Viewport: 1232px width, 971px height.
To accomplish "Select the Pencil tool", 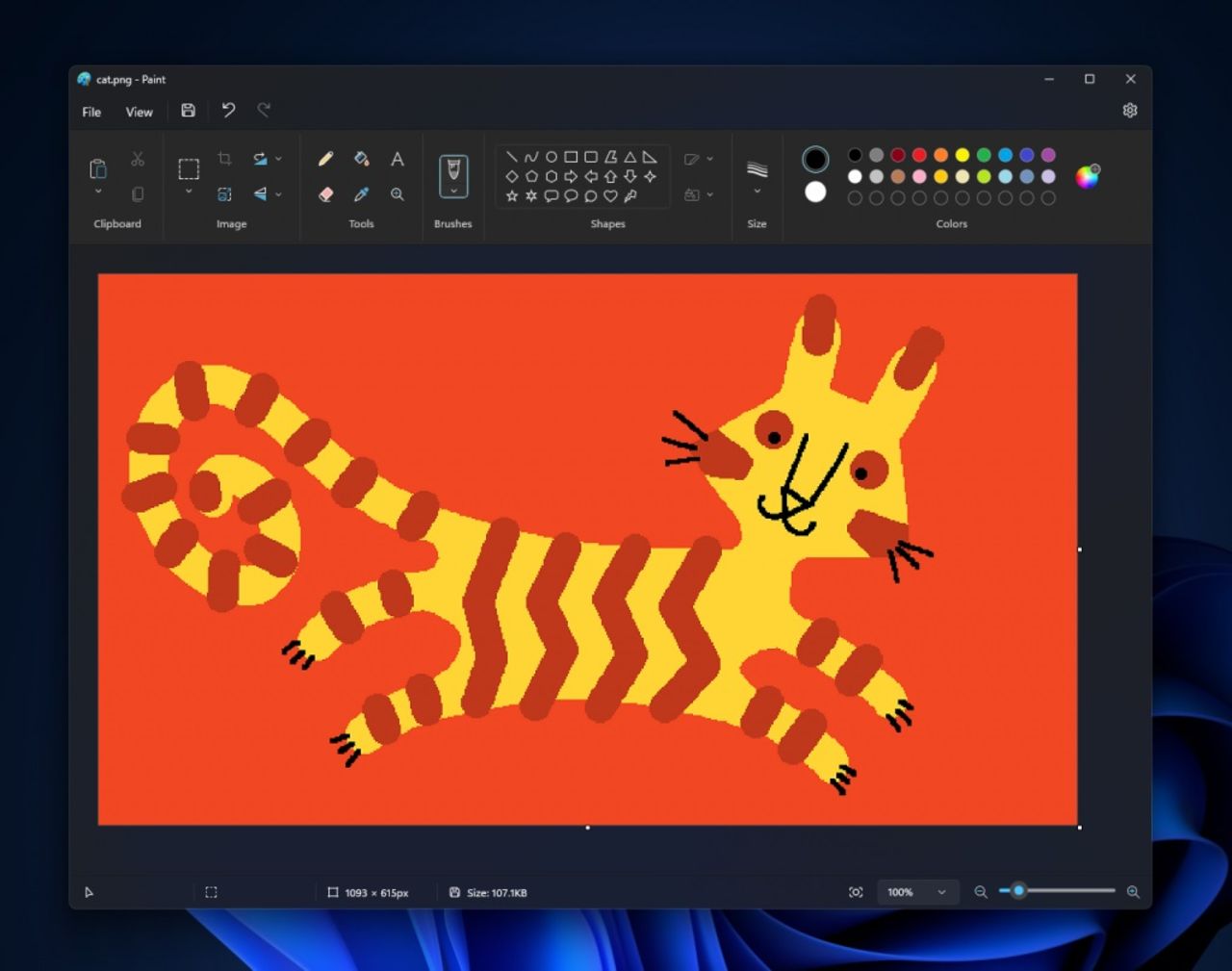I will pos(325,159).
